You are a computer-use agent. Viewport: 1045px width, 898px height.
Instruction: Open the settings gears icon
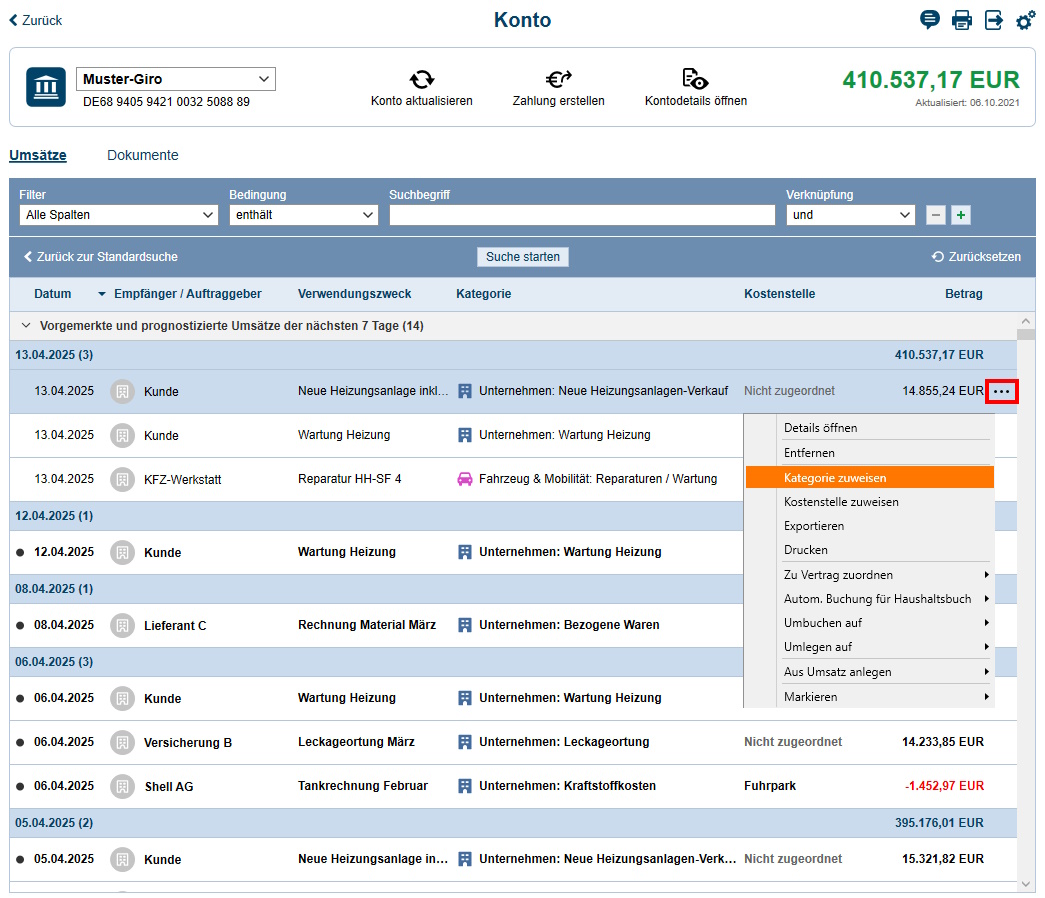pyautogui.click(x=1025, y=20)
